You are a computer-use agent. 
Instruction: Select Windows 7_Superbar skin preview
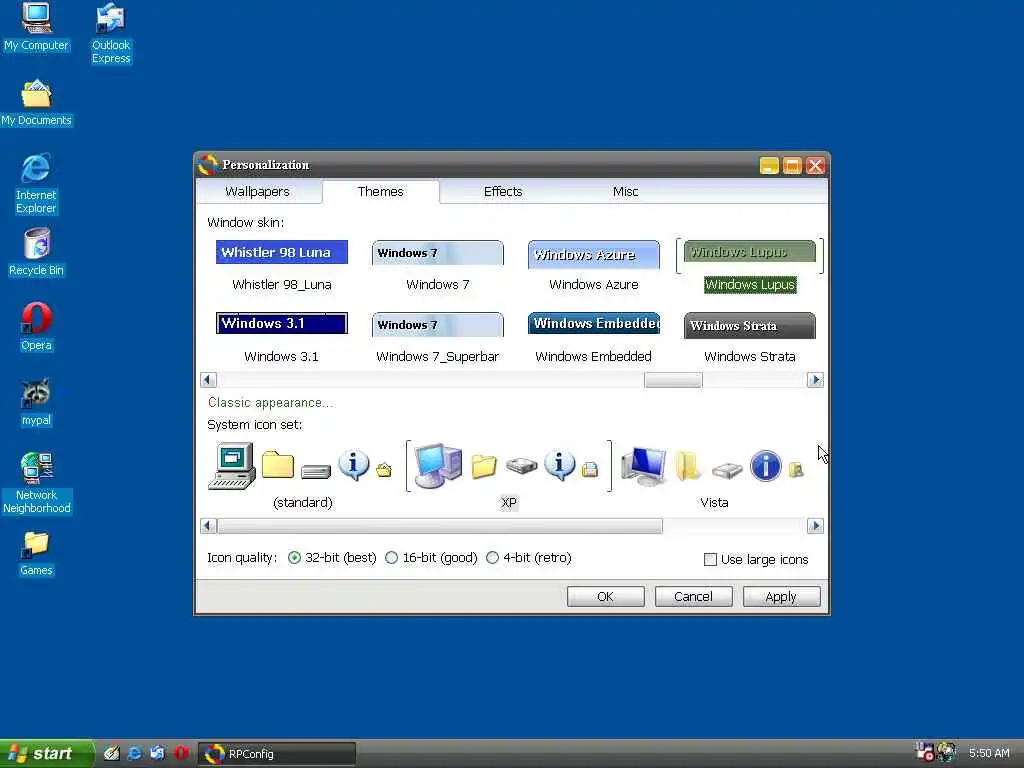(438, 325)
